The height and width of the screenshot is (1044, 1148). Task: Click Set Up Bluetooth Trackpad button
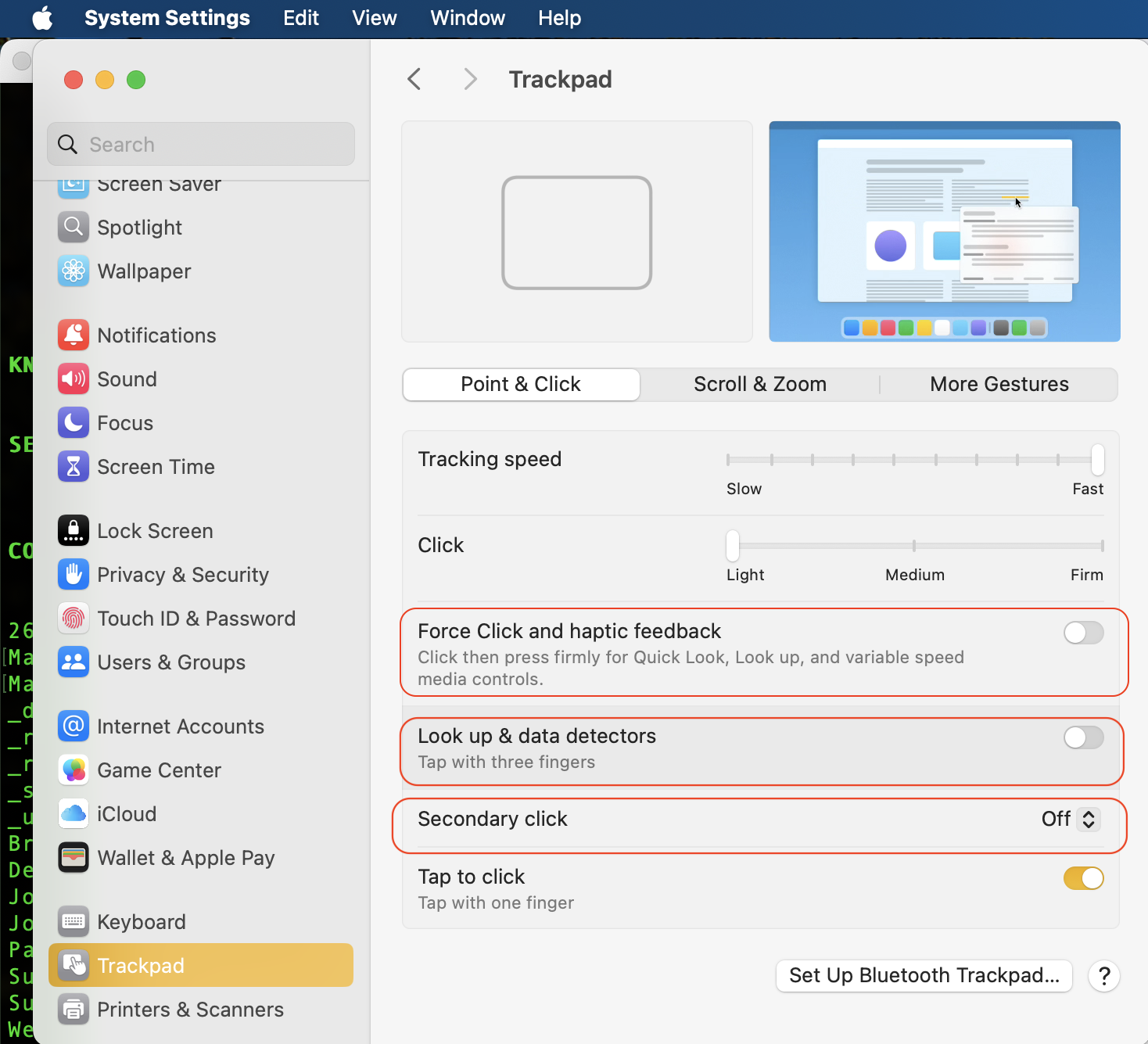pos(924,976)
